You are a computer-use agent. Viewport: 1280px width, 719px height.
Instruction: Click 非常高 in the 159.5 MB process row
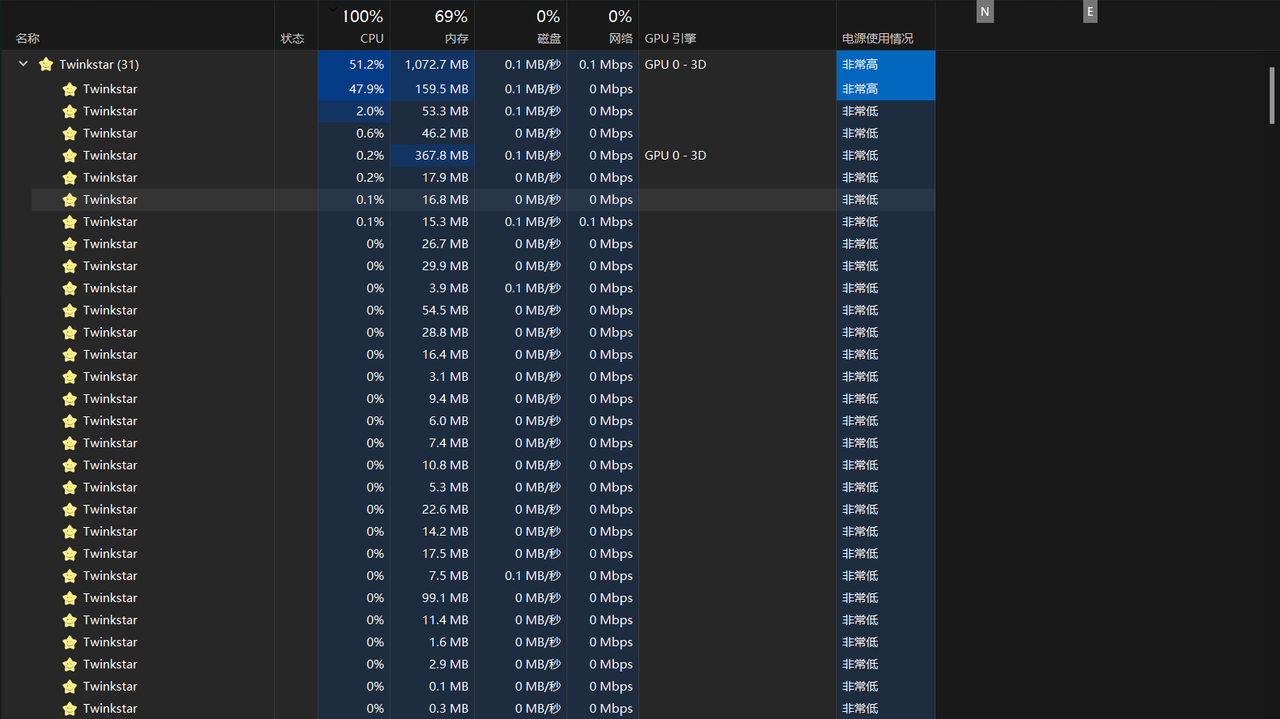coord(860,89)
